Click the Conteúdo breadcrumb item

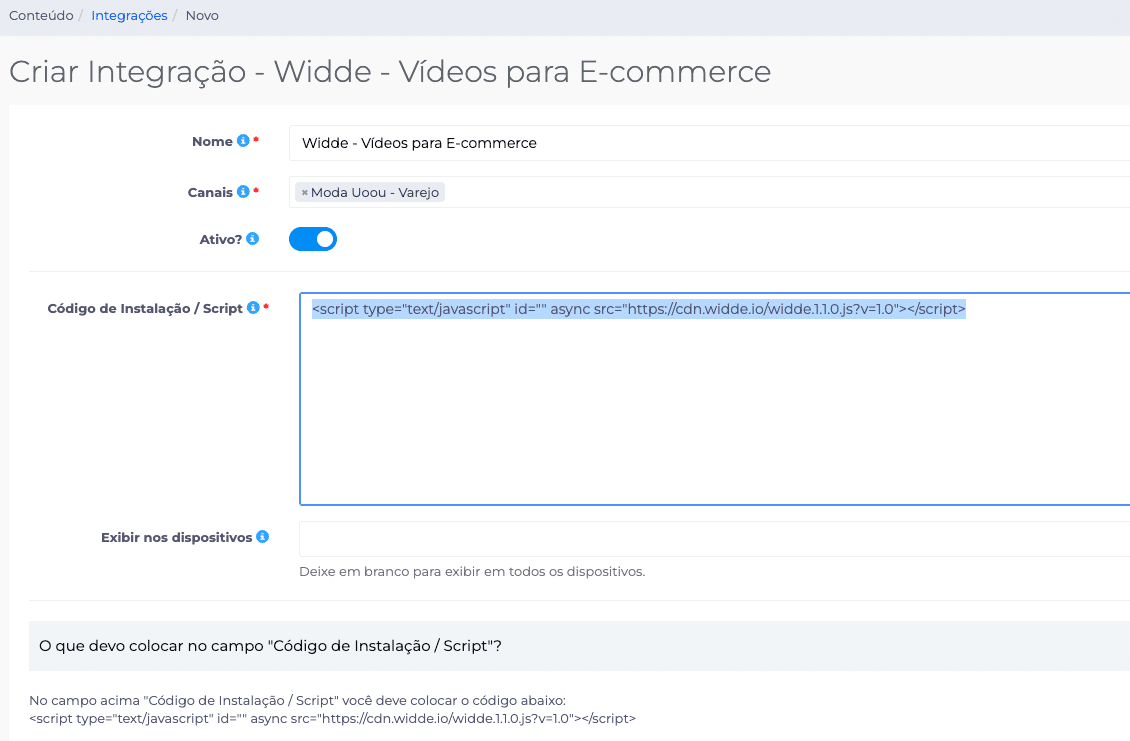(41, 15)
